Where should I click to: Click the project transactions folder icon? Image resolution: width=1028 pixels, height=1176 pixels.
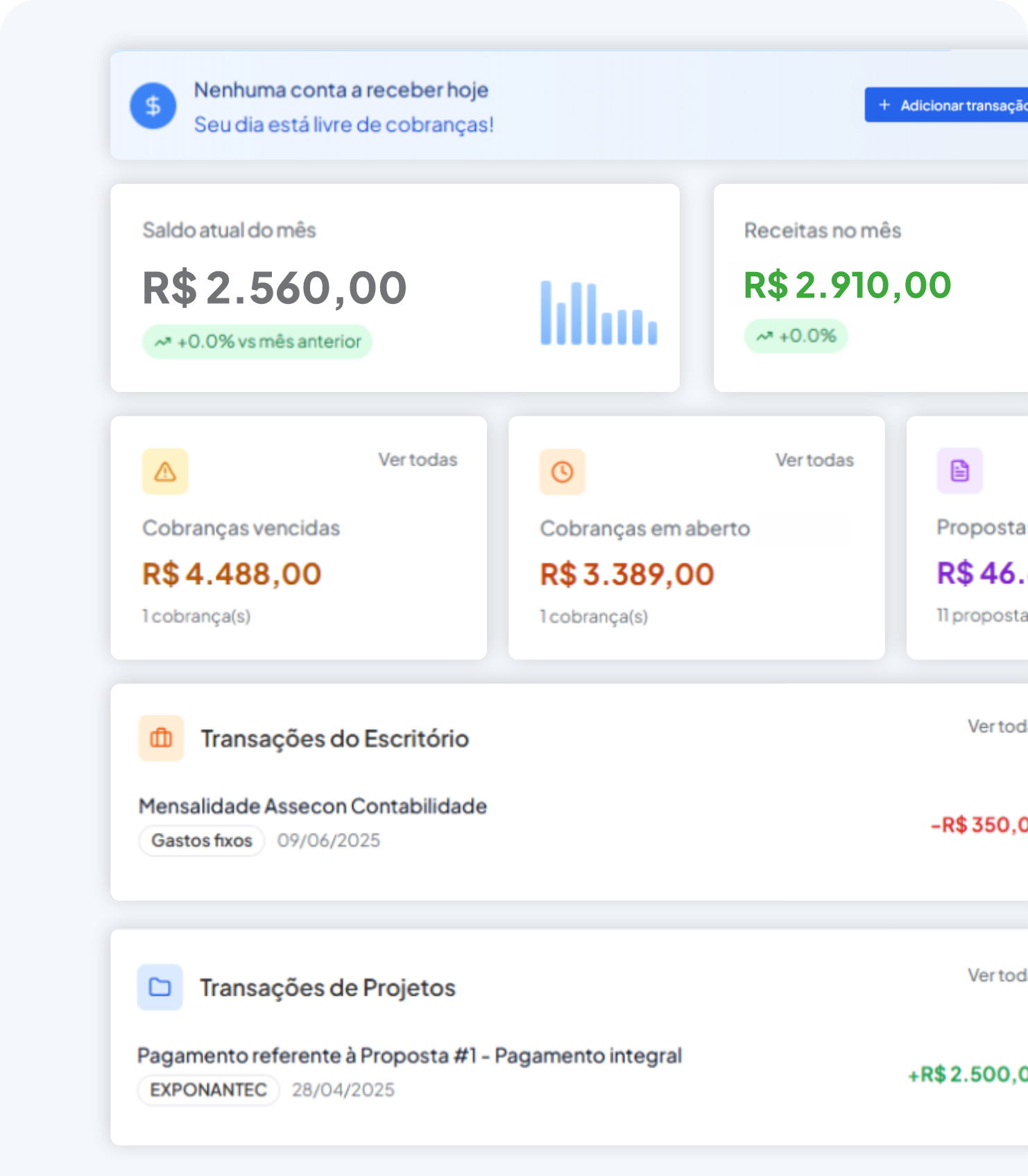coord(160,987)
